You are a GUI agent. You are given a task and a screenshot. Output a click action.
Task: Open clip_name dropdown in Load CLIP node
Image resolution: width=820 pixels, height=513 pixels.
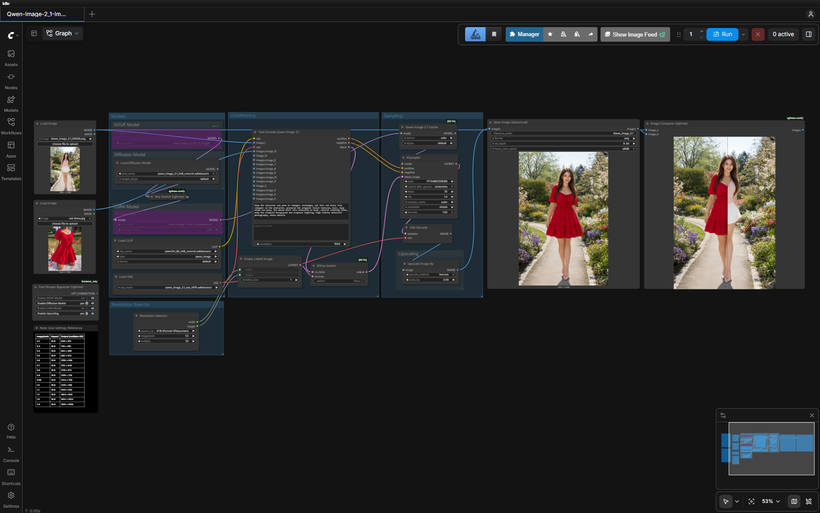point(167,252)
